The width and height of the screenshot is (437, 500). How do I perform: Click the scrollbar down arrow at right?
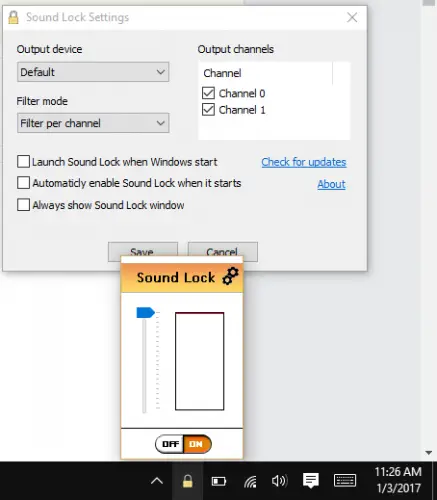coord(429,453)
